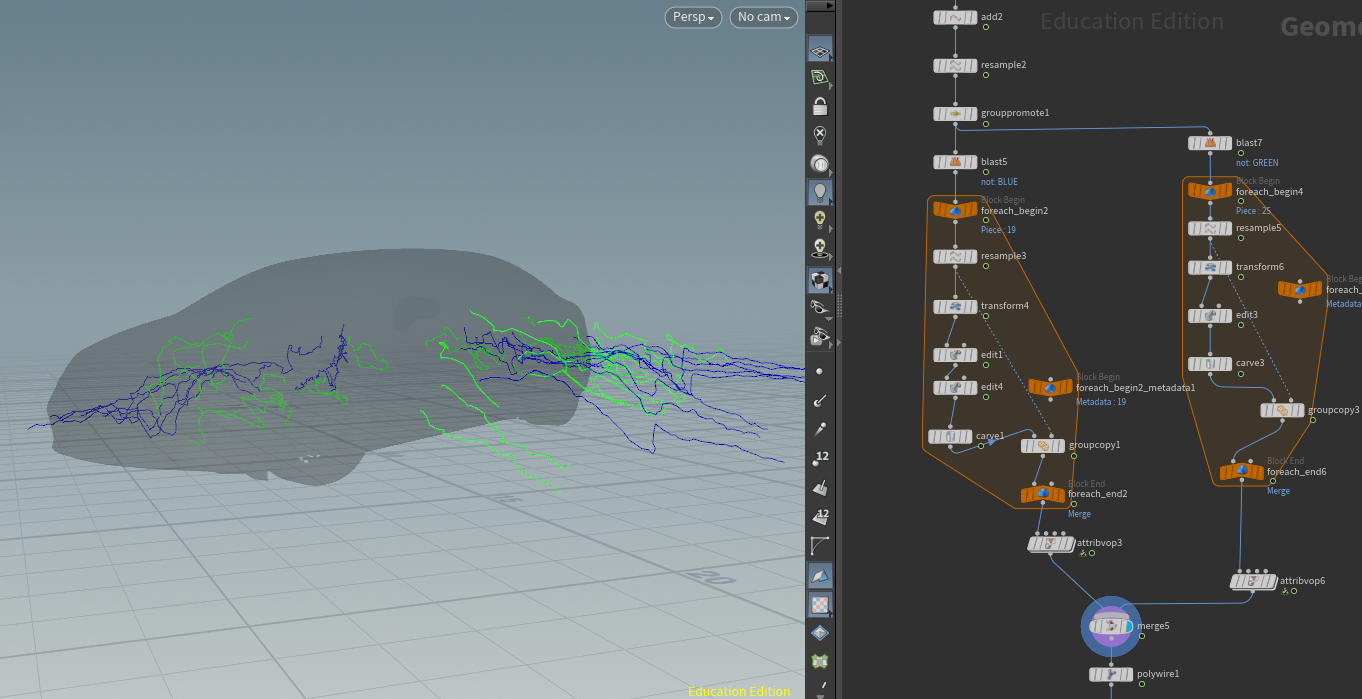The width and height of the screenshot is (1362, 699).
Task: Select the polywire1 node
Action: click(1111, 675)
